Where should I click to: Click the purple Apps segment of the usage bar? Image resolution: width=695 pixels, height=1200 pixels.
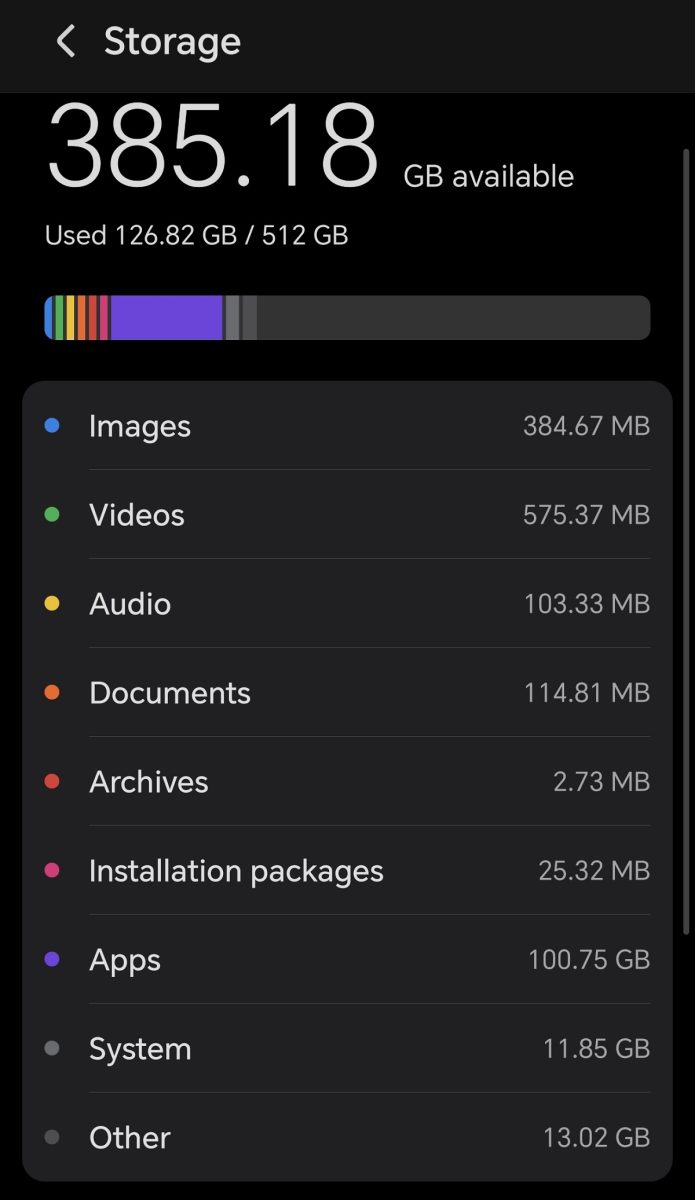point(165,317)
